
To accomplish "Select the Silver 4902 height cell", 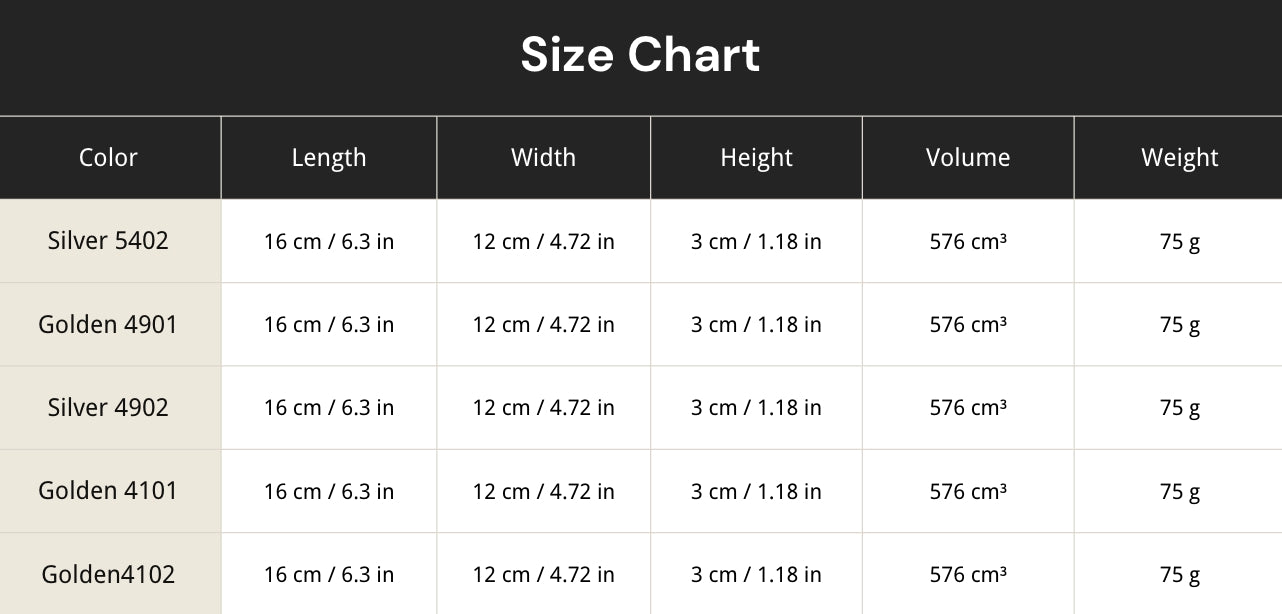I will [756, 408].
